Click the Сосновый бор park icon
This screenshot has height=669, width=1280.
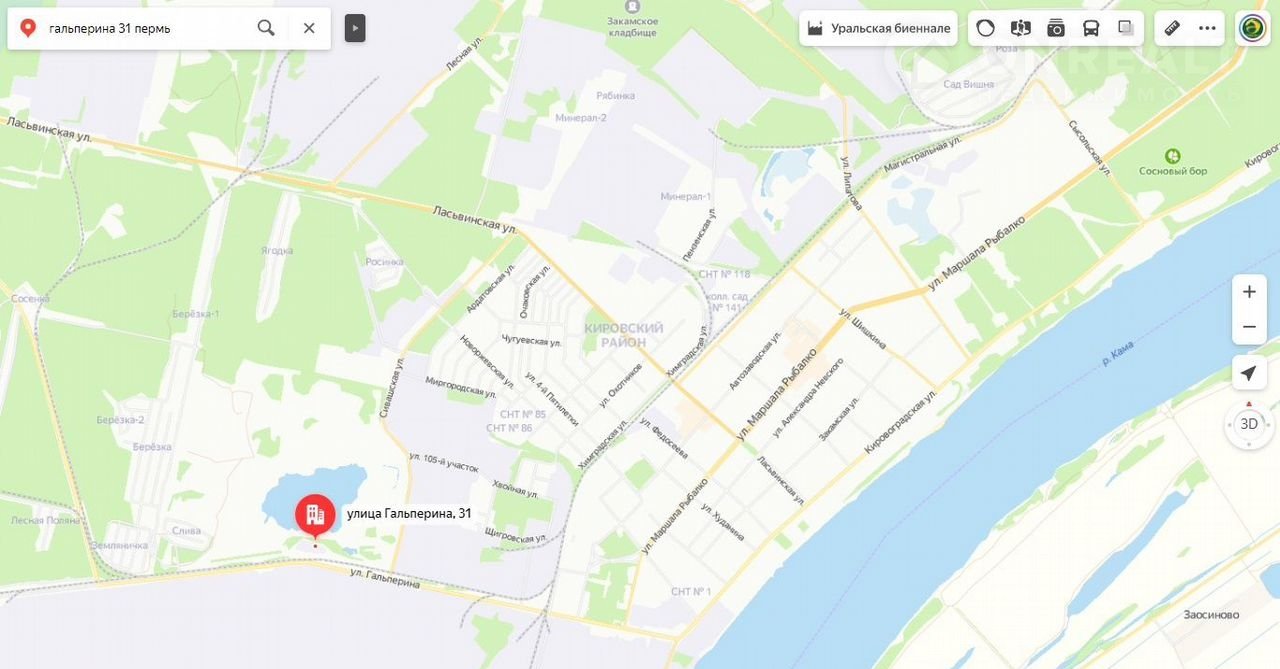click(1172, 156)
